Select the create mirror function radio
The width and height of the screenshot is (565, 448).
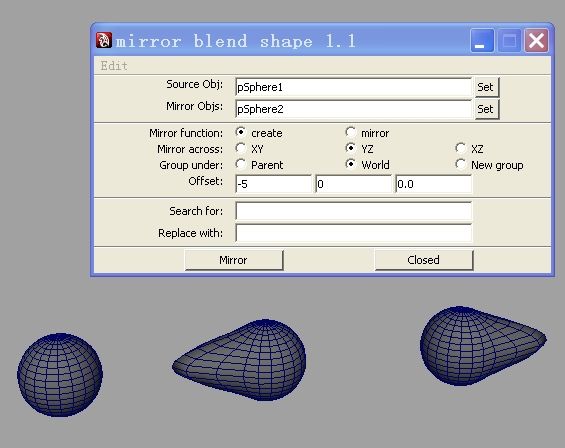(x=241, y=132)
